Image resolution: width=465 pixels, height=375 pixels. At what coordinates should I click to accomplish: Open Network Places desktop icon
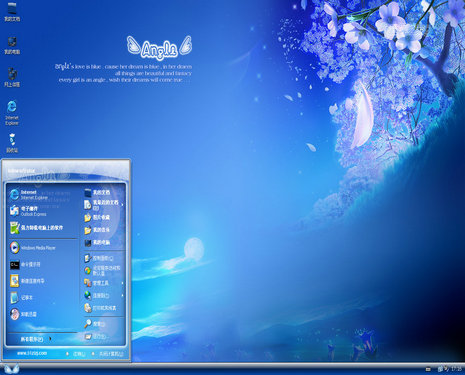pyautogui.click(x=12, y=77)
